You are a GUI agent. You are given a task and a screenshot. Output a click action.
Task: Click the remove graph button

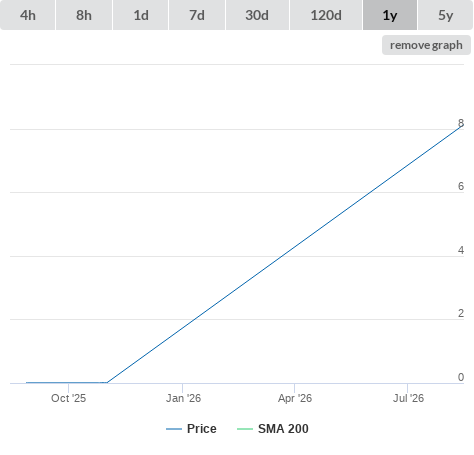[x=426, y=45]
